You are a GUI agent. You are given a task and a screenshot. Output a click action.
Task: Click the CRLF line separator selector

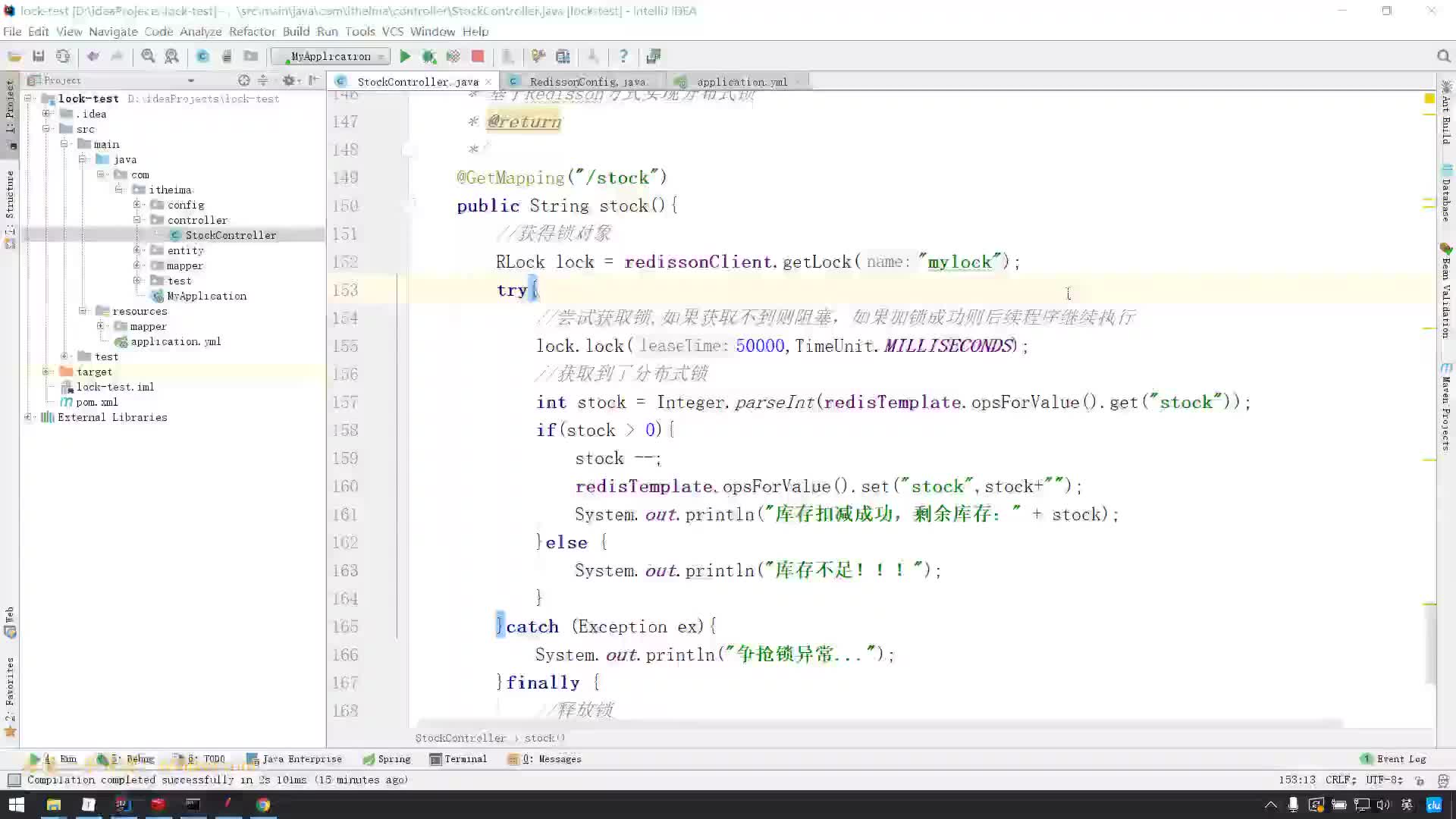point(1341,780)
